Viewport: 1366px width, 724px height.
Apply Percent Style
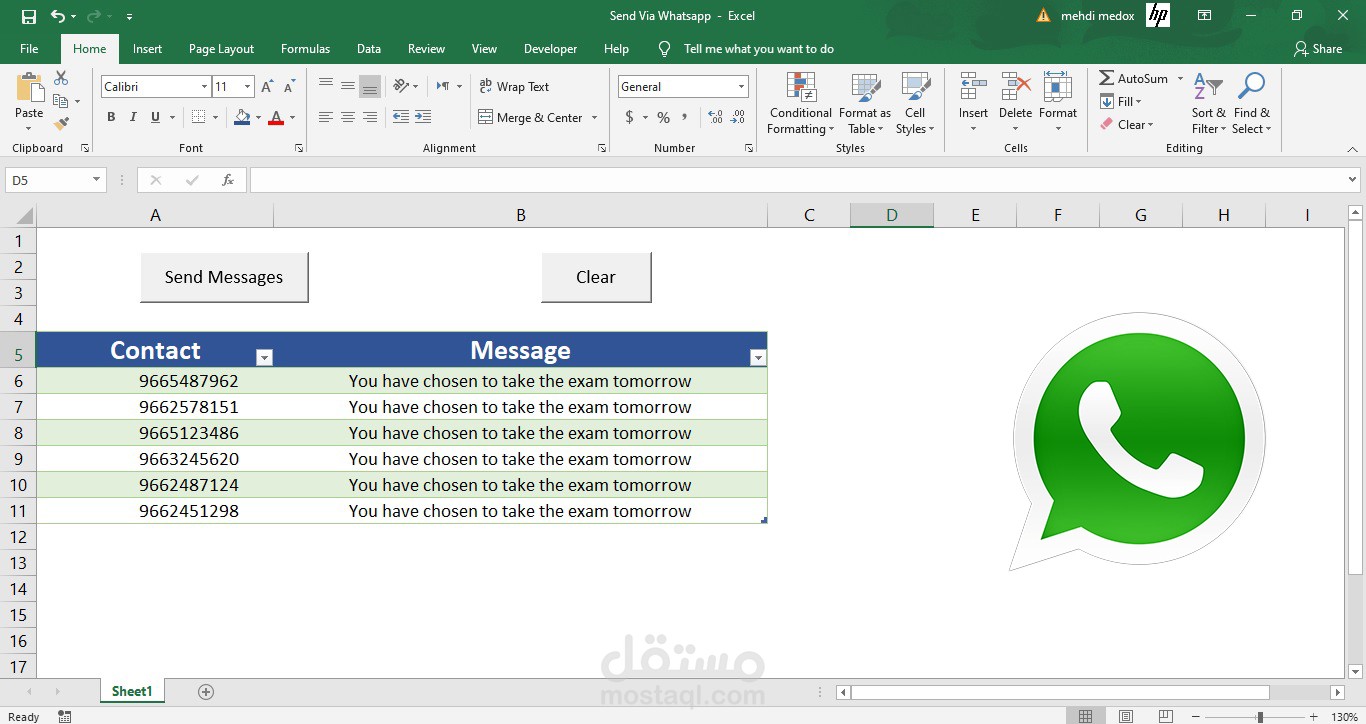[663, 117]
